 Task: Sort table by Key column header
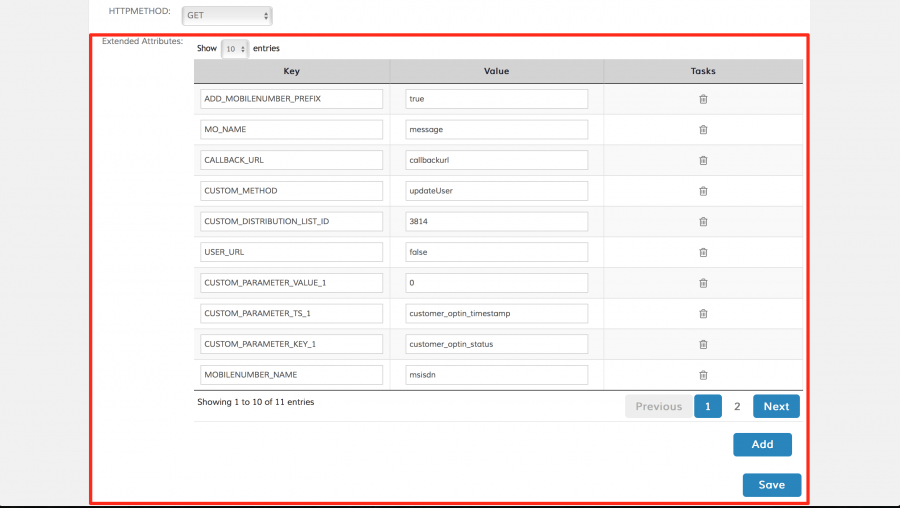291,71
